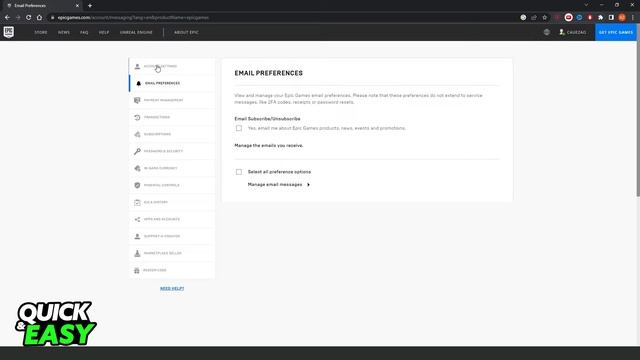Click the orange browser profile avatar
640x360 pixels.
coord(622,18)
